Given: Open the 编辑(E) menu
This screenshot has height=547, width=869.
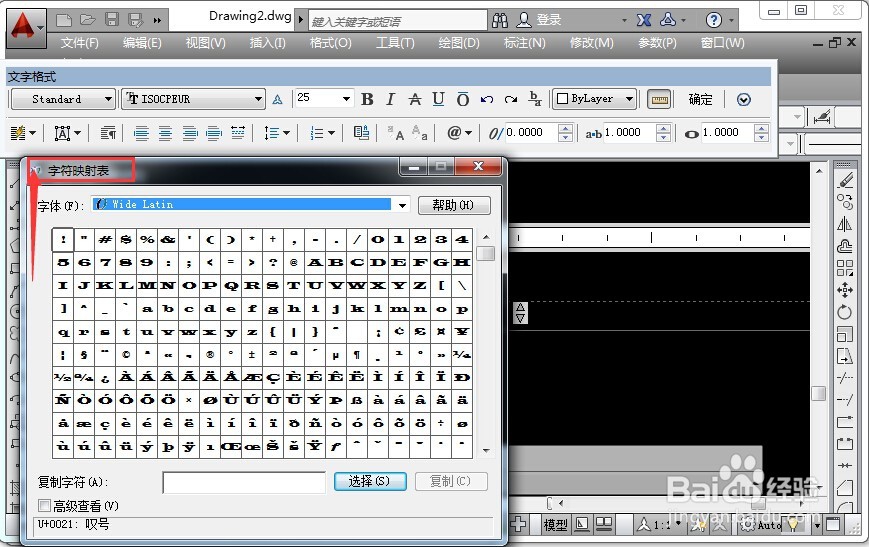Looking at the screenshot, I should point(142,43).
